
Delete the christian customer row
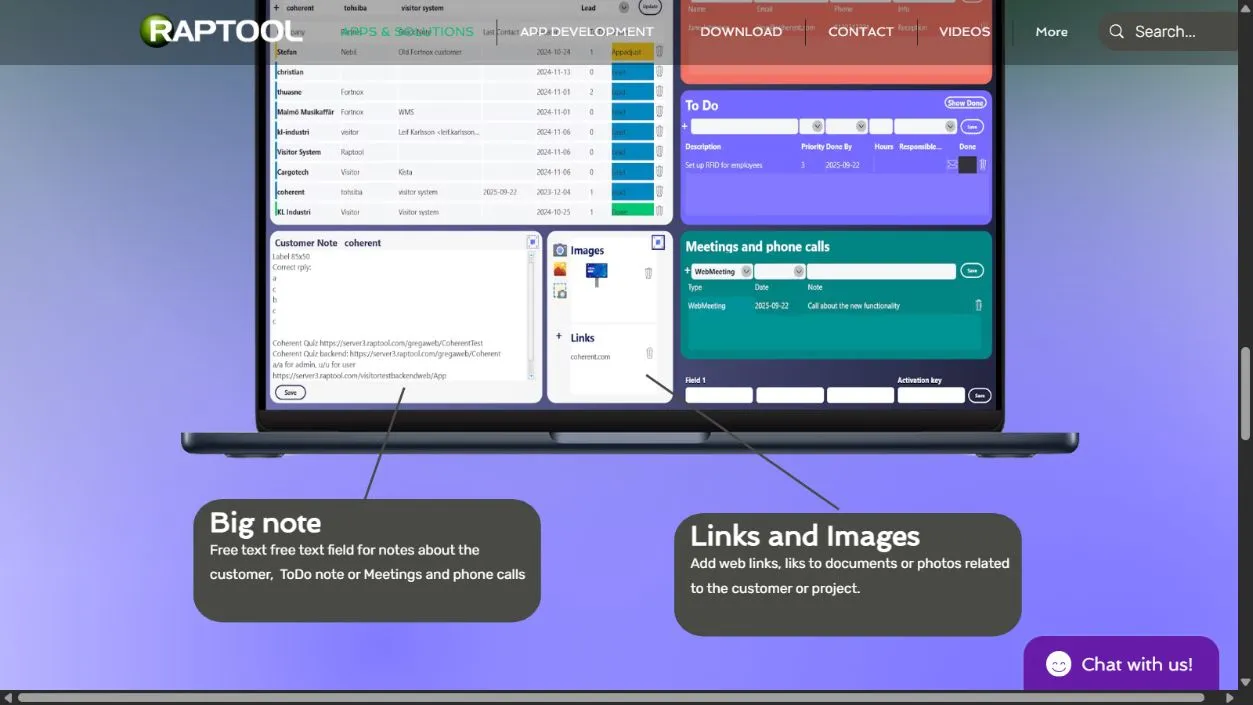pyautogui.click(x=659, y=72)
